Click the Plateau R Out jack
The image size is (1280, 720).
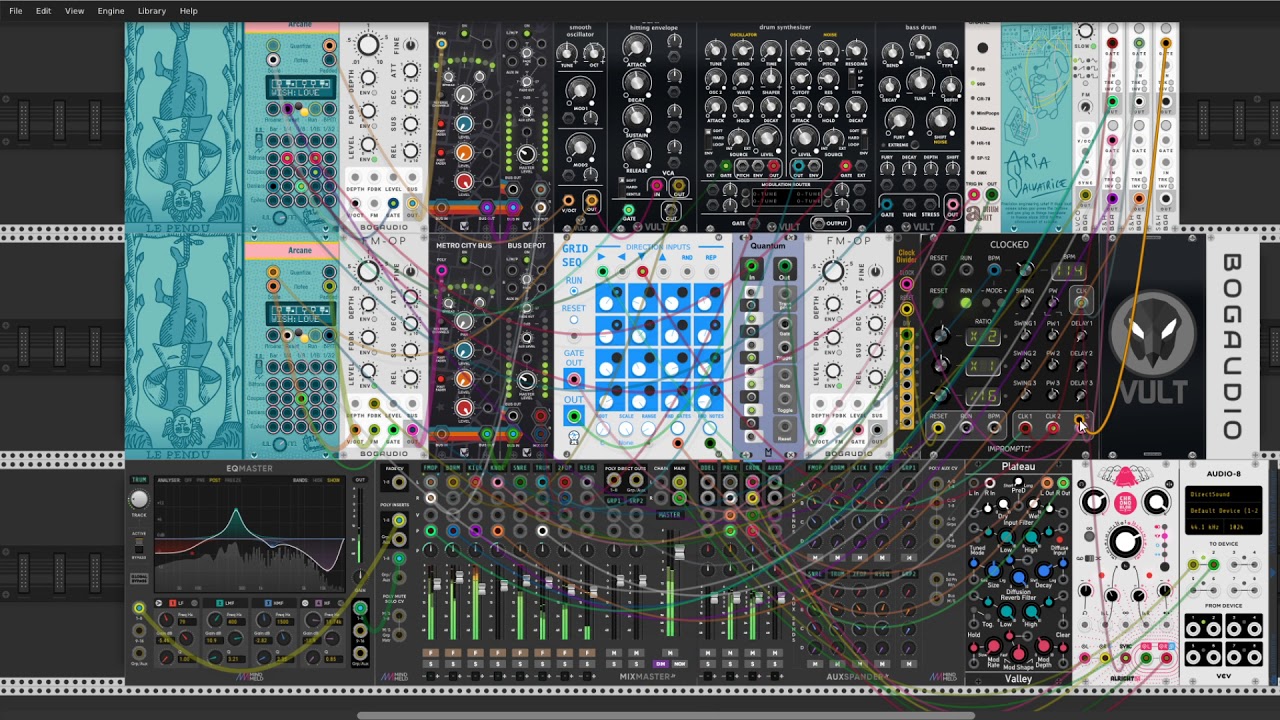(x=1063, y=484)
